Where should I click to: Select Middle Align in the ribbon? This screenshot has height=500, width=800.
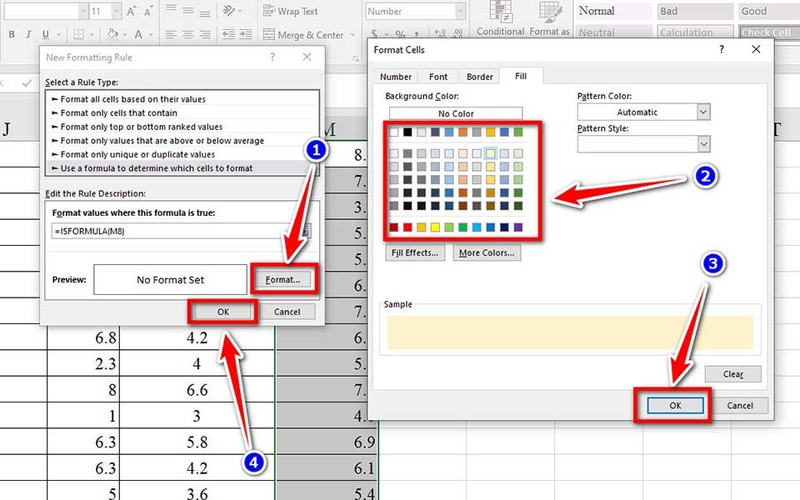188,11
